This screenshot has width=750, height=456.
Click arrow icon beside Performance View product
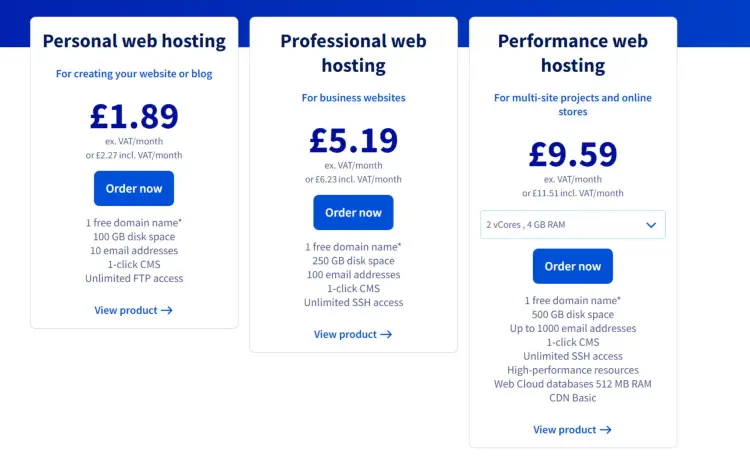pyautogui.click(x=606, y=430)
